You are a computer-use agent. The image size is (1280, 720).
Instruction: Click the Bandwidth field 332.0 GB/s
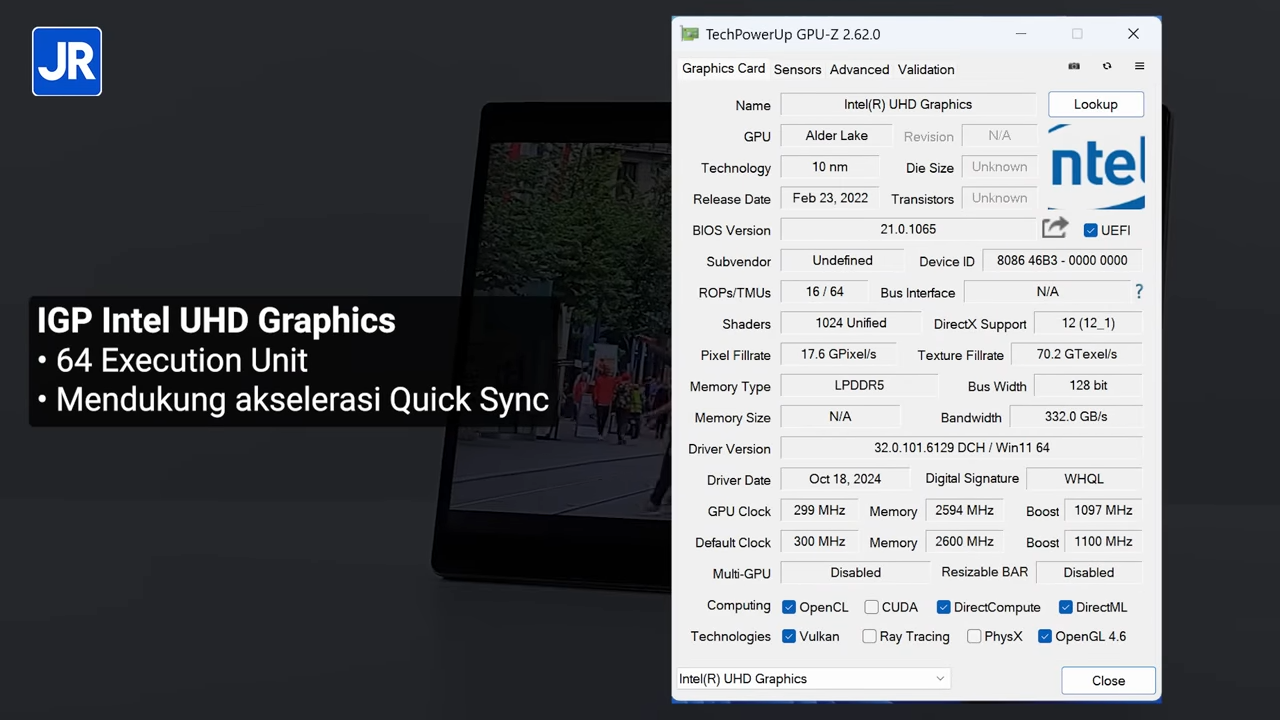pos(1076,416)
